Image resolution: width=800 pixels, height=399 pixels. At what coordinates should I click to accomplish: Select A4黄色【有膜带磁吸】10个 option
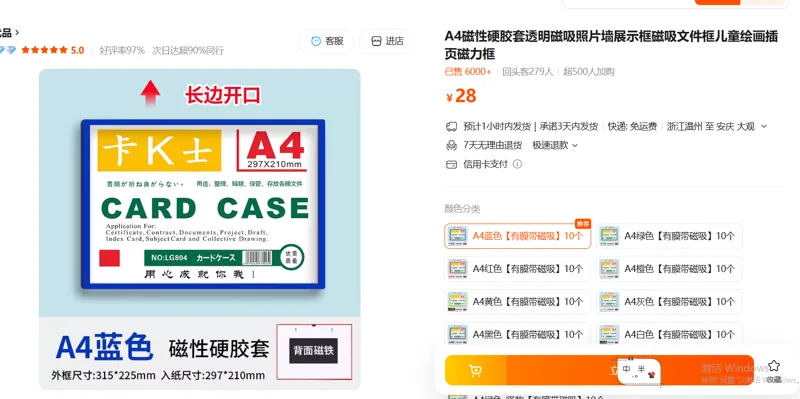pyautogui.click(x=517, y=302)
